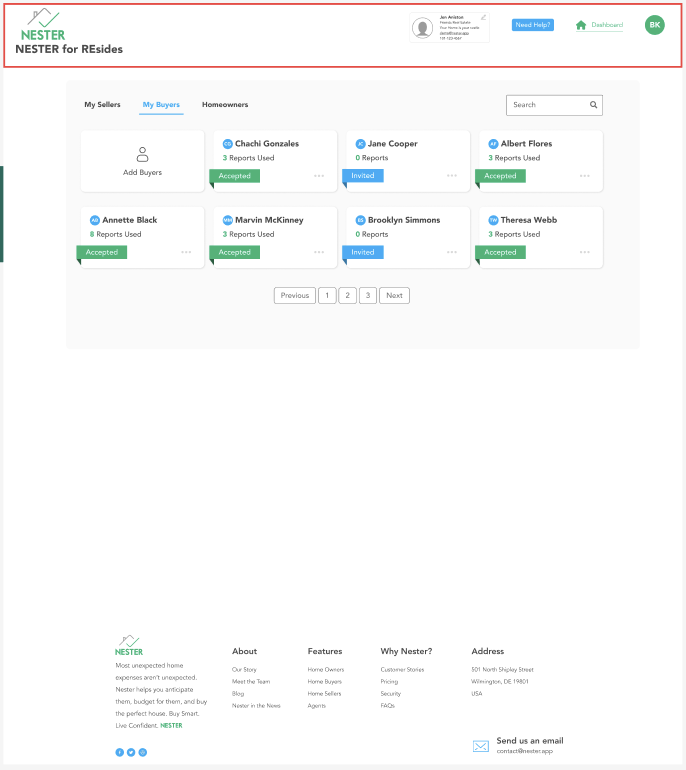
Task: Click the Theresa Webb name
Action: [529, 220]
